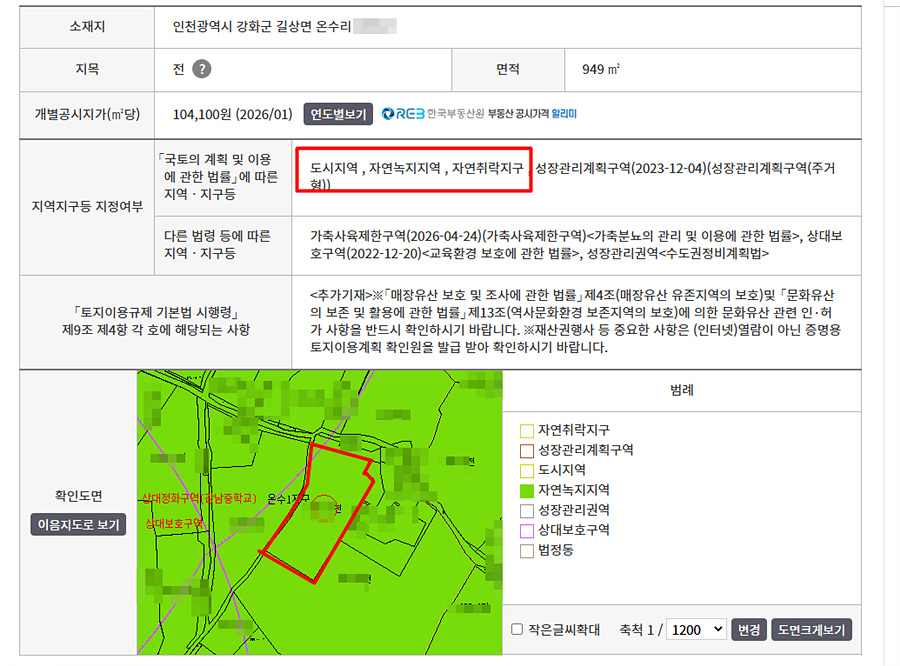Screen dimensions: 900x666
Task: Click the 개별공시지가(㎡당) header
Action: click(x=87, y=114)
